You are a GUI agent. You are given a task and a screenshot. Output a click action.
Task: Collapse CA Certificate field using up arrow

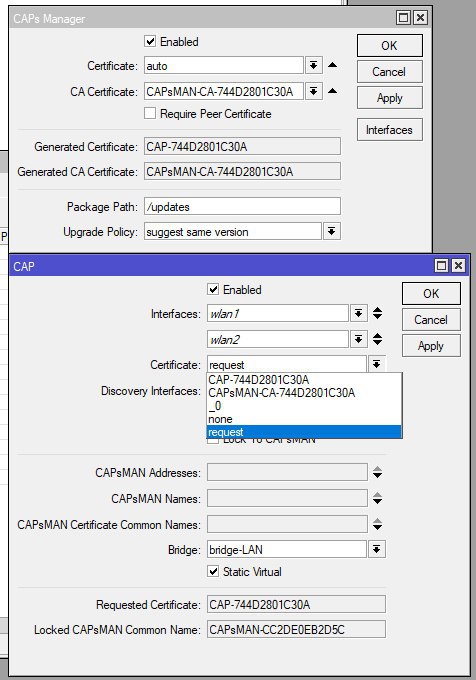coord(333,91)
